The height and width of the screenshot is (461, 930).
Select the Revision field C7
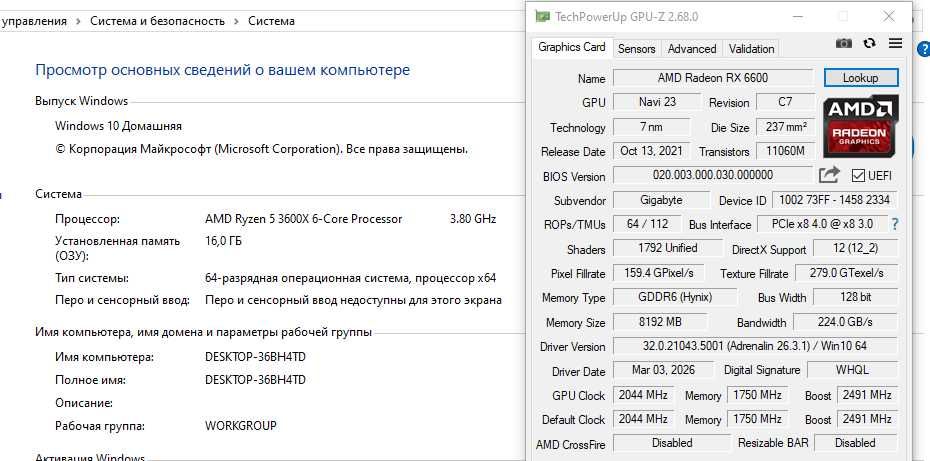[x=785, y=101]
